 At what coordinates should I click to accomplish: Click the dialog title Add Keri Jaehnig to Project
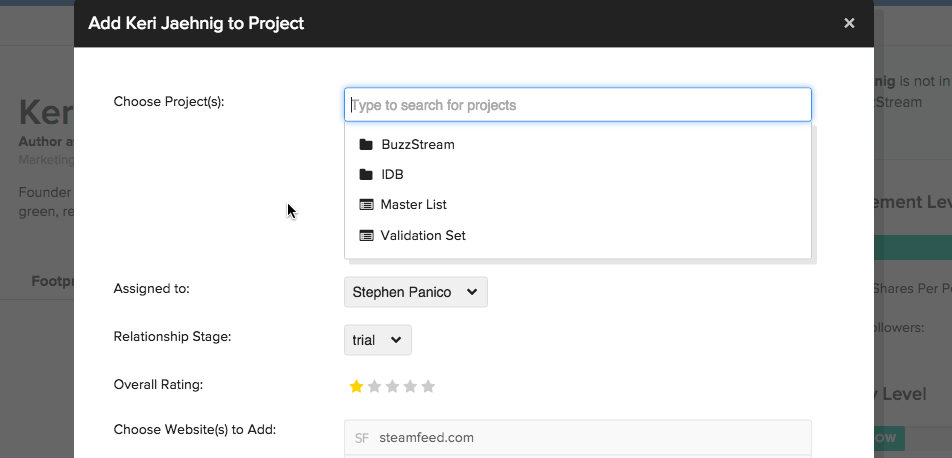pyautogui.click(x=196, y=24)
